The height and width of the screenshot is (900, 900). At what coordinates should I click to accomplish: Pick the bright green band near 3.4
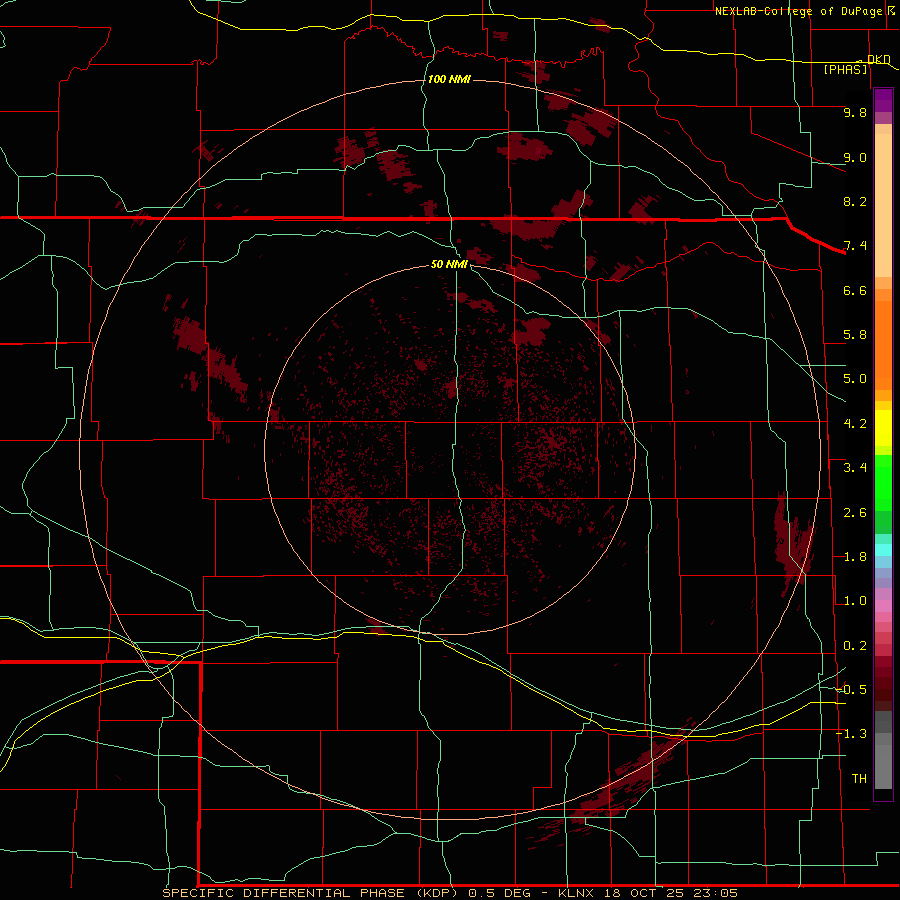pyautogui.click(x=883, y=483)
